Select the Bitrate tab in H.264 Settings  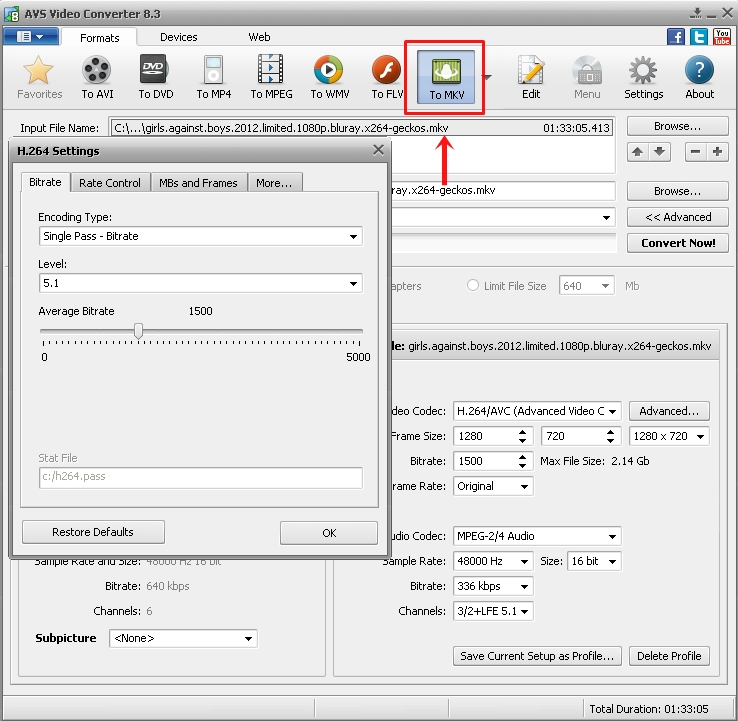(x=45, y=182)
